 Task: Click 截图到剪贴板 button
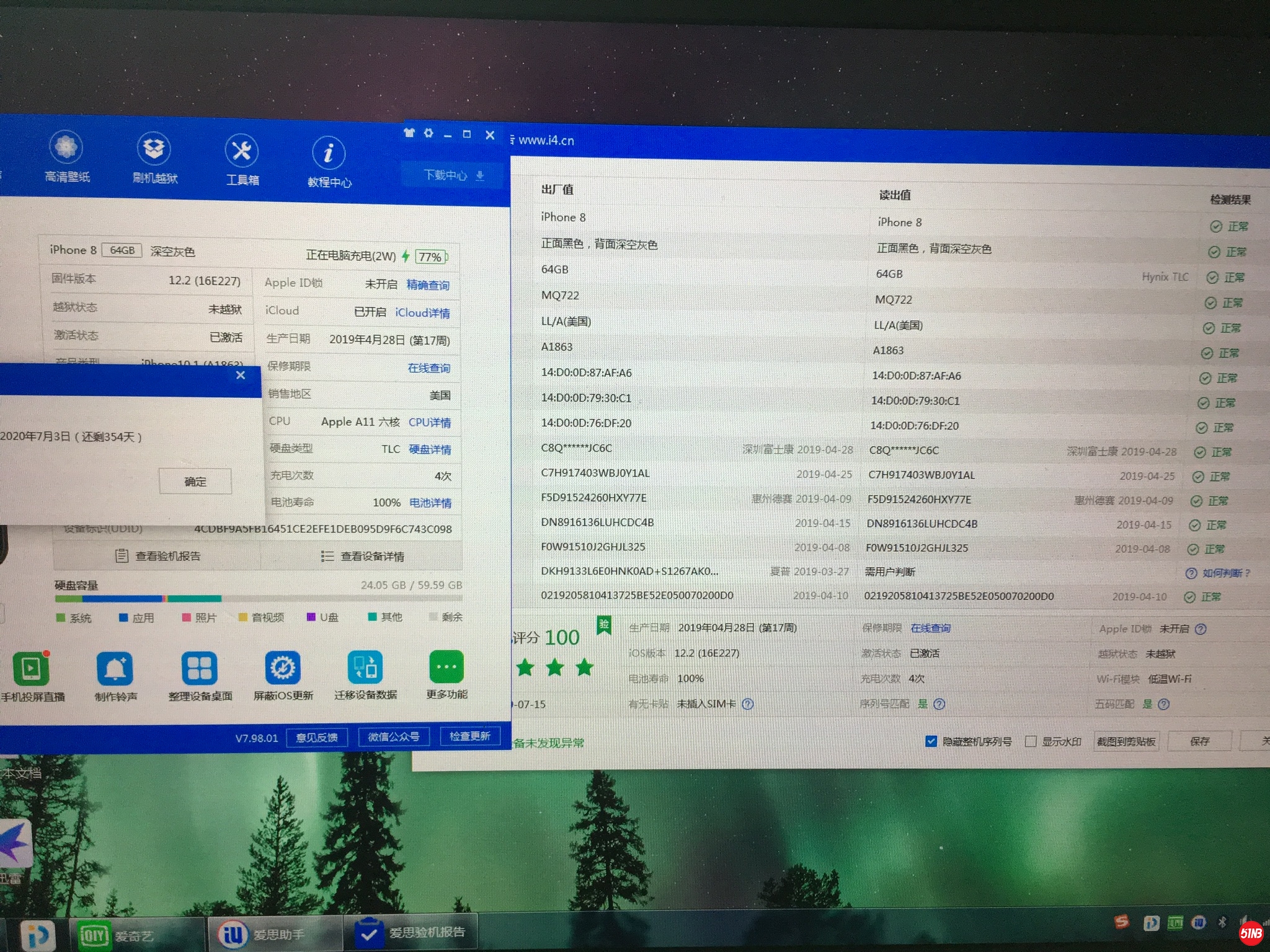click(x=1126, y=741)
